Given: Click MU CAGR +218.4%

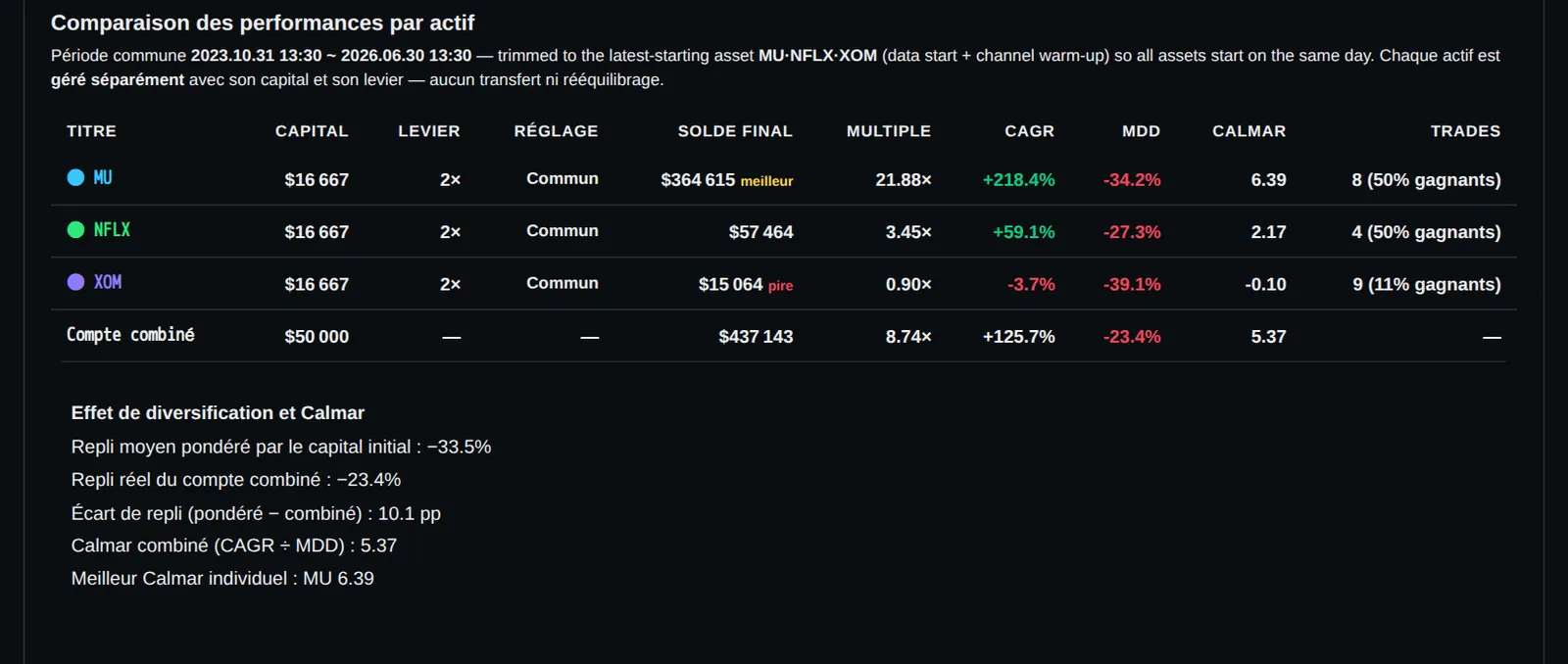Looking at the screenshot, I should point(1018,179).
